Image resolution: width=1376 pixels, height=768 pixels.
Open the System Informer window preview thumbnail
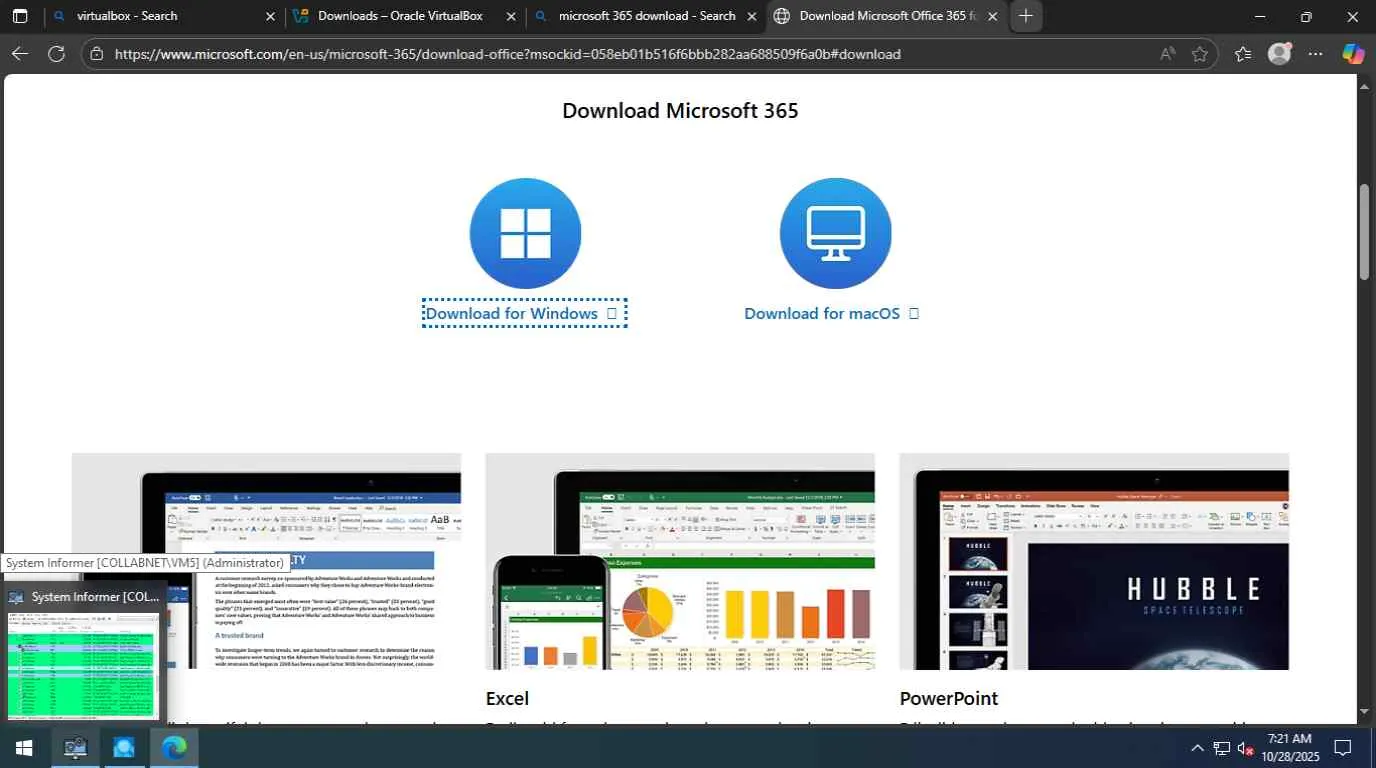84,652
